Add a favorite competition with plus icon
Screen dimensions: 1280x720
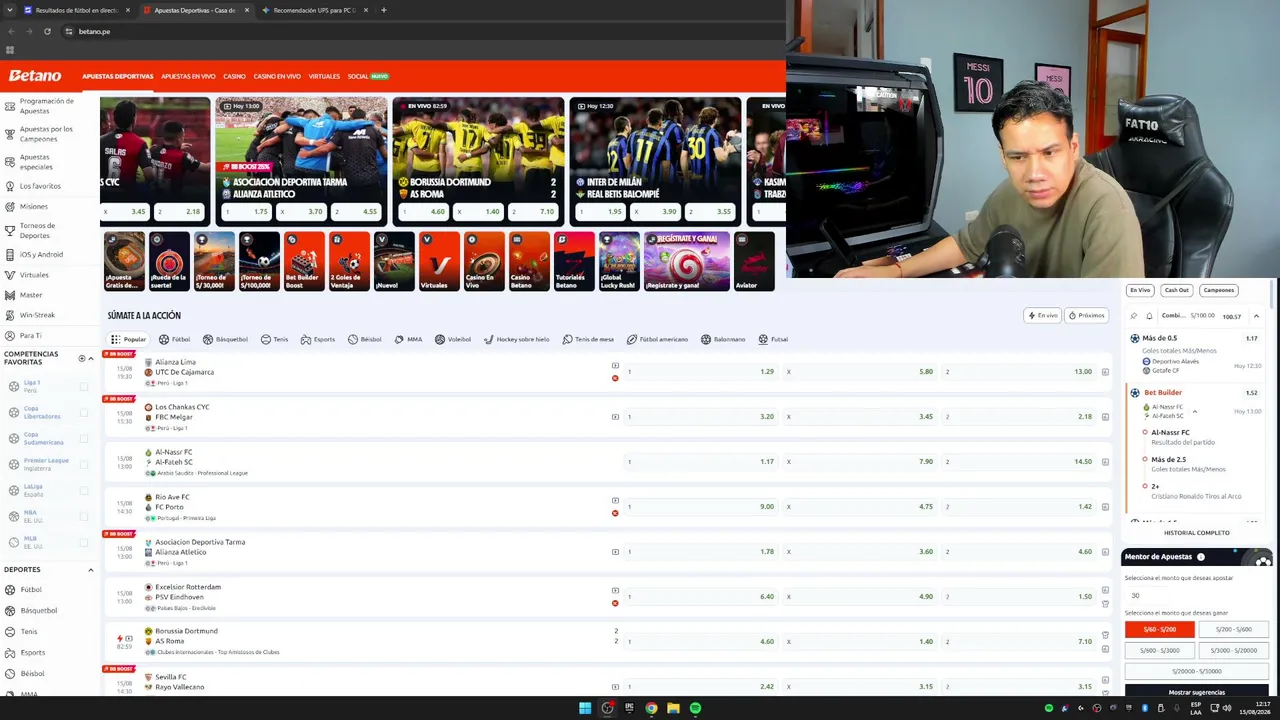click(82, 358)
